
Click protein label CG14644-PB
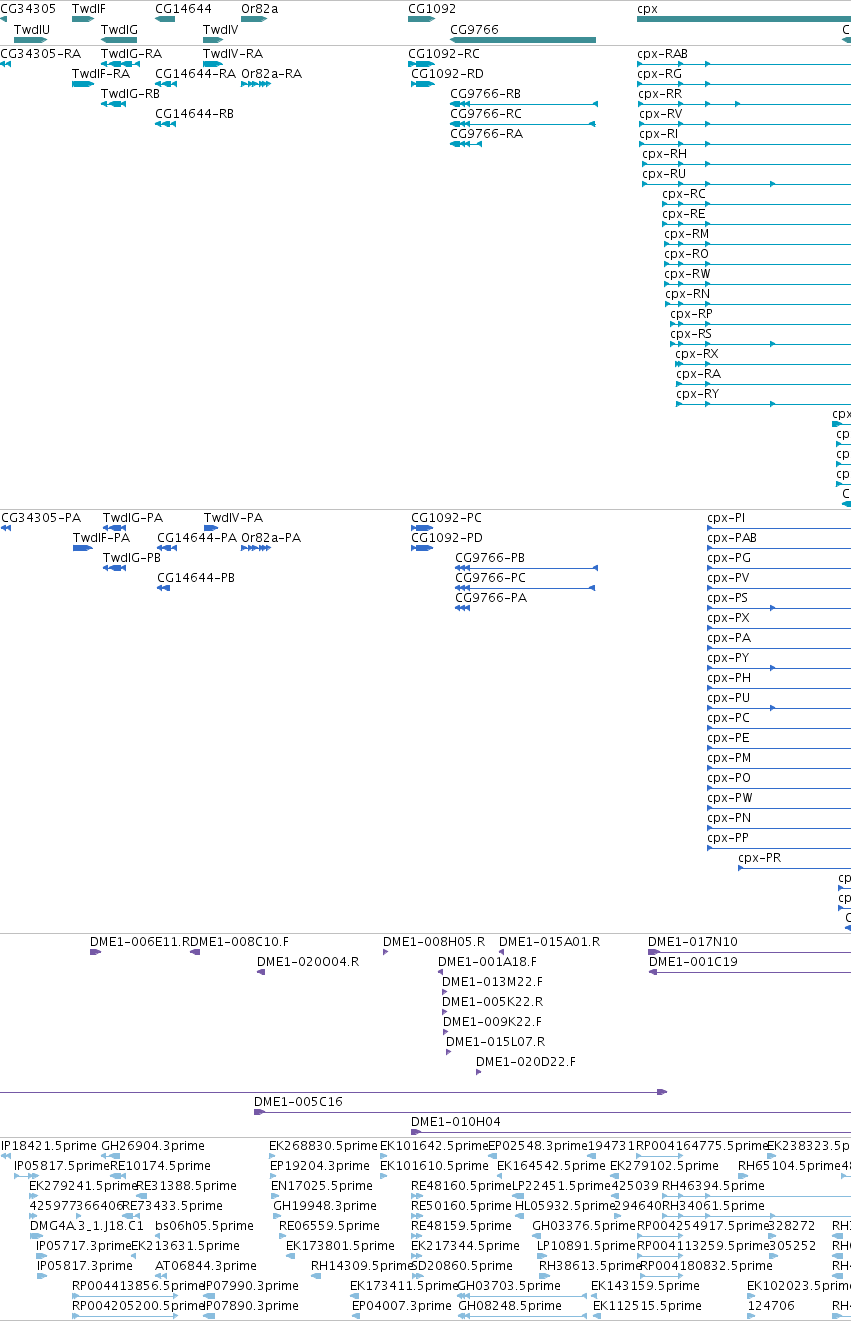pyautogui.click(x=196, y=578)
